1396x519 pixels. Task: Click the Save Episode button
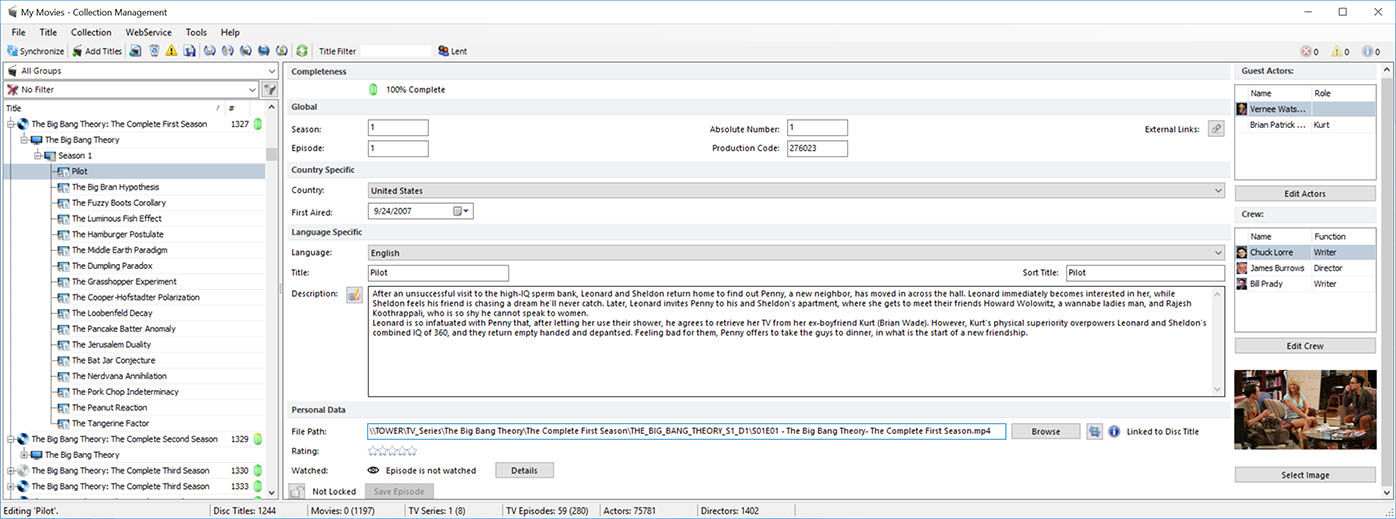(x=399, y=491)
